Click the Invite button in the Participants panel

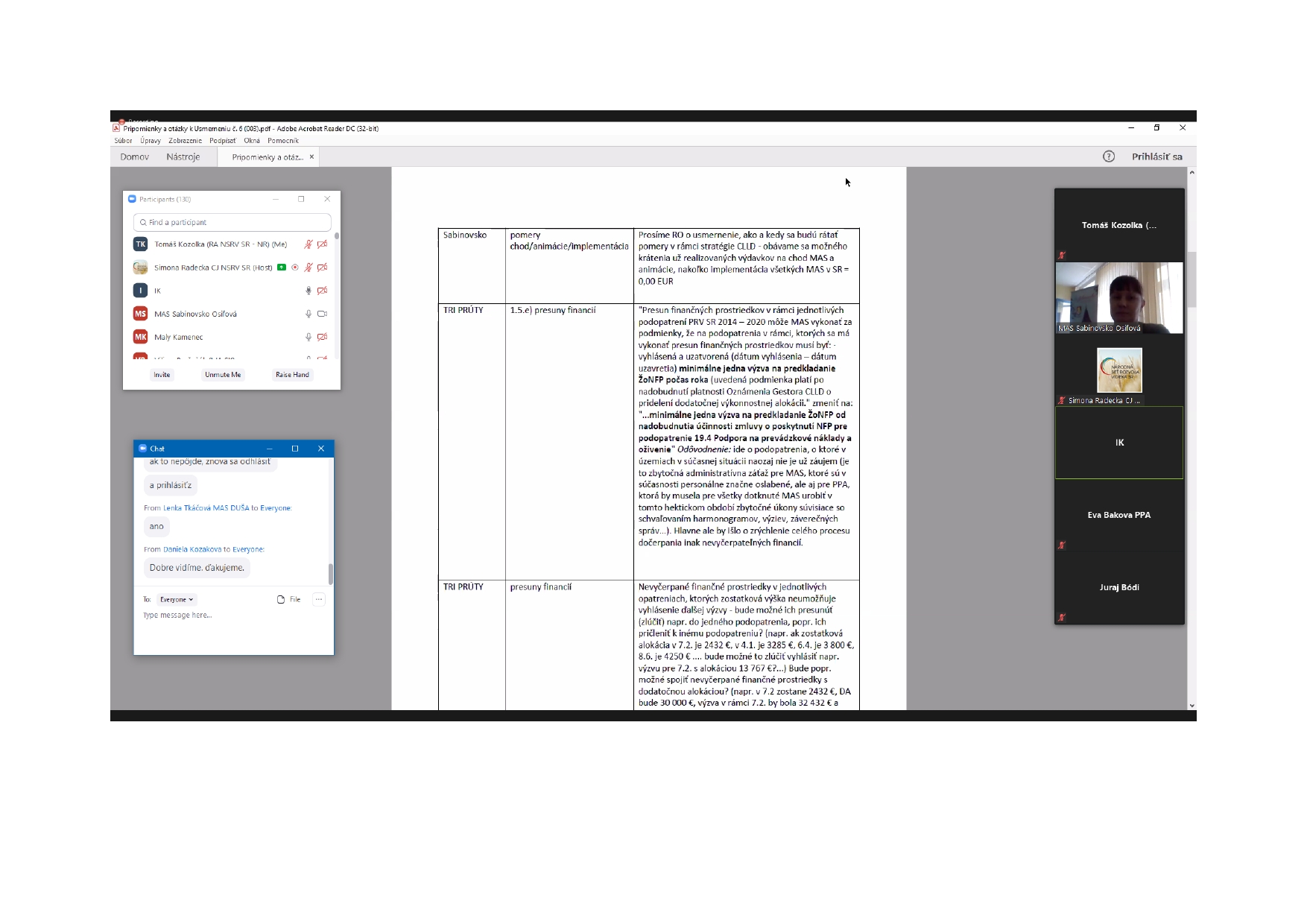click(162, 375)
